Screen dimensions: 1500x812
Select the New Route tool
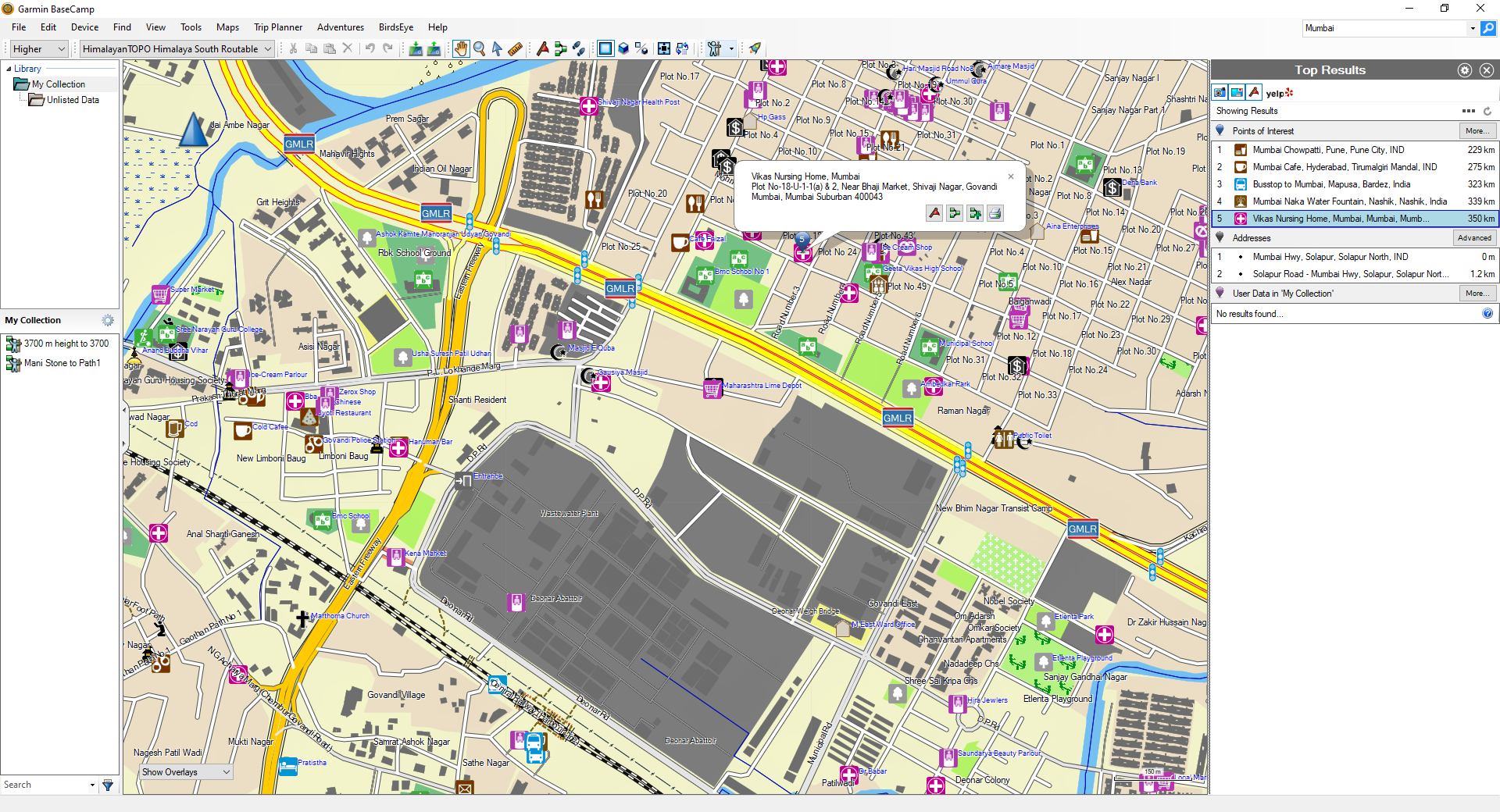561,48
